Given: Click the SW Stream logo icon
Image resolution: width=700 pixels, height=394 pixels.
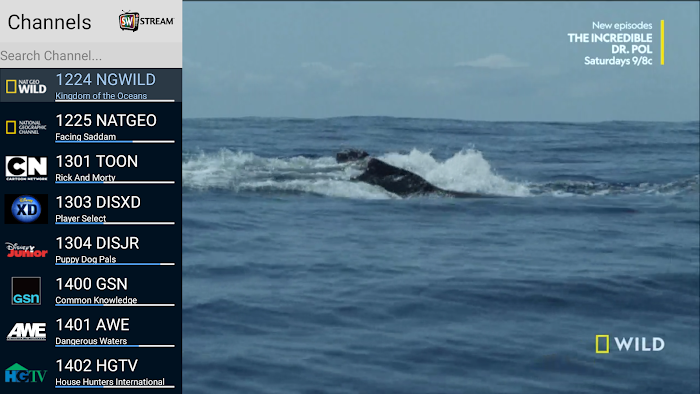Looking at the screenshot, I should pyautogui.click(x=146, y=21).
